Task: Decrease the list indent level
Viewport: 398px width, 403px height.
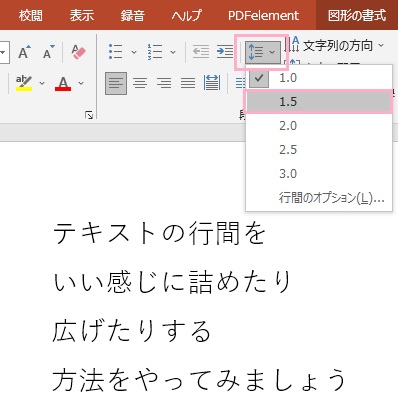Action: (201, 52)
